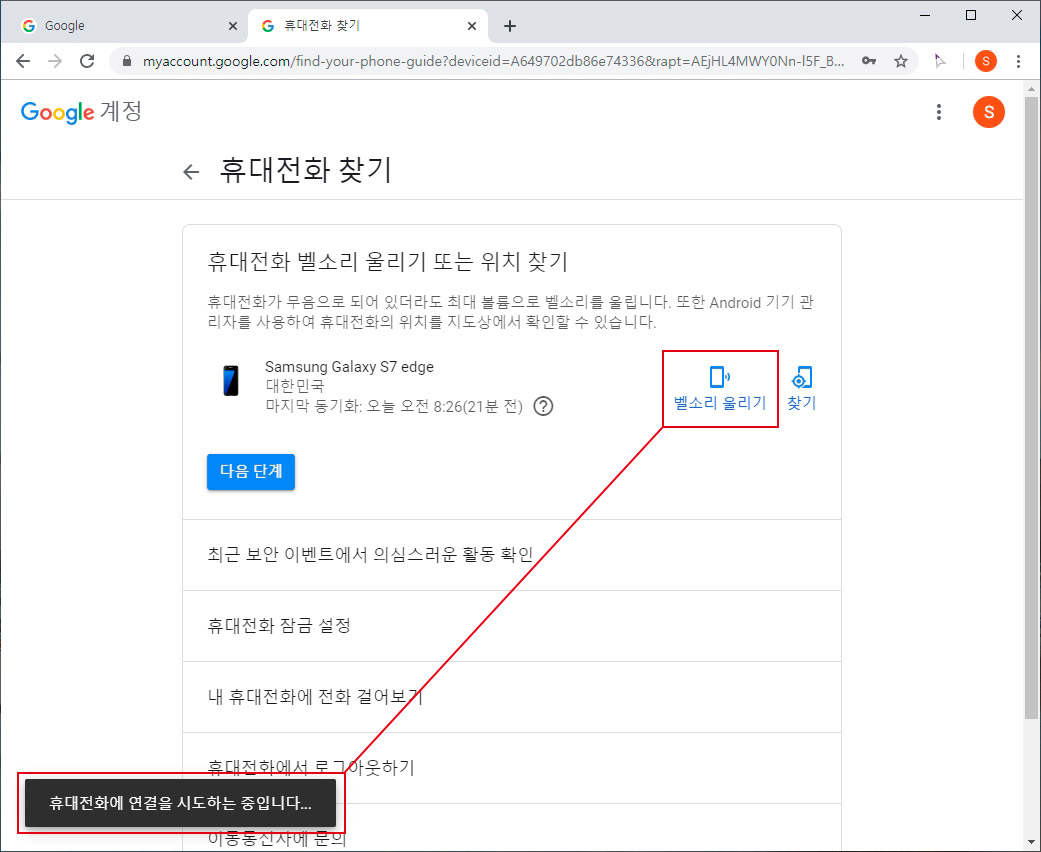This screenshot has height=852, width=1041.
Task: Open the new tab plus button
Action: click(509, 26)
